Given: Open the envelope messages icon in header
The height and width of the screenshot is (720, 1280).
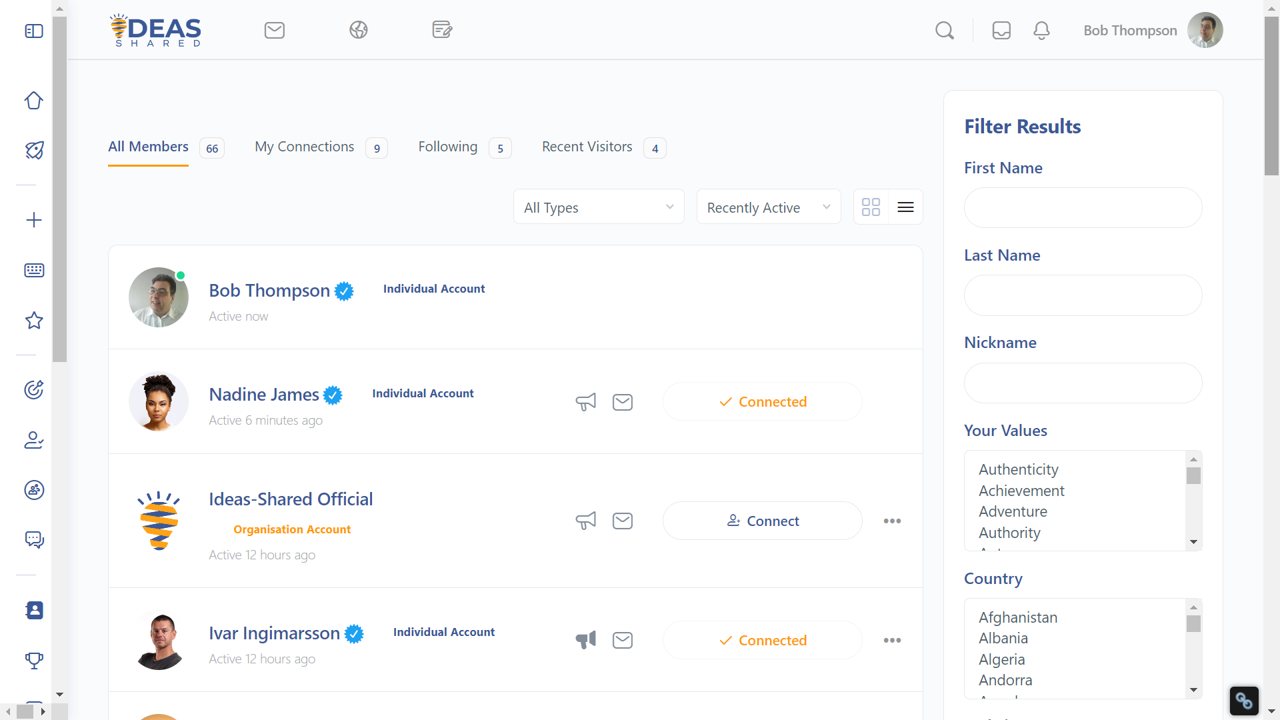Looking at the screenshot, I should (275, 30).
